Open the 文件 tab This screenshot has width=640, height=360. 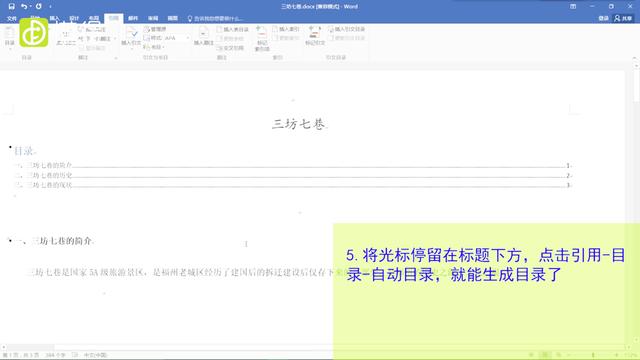pyautogui.click(x=11, y=18)
